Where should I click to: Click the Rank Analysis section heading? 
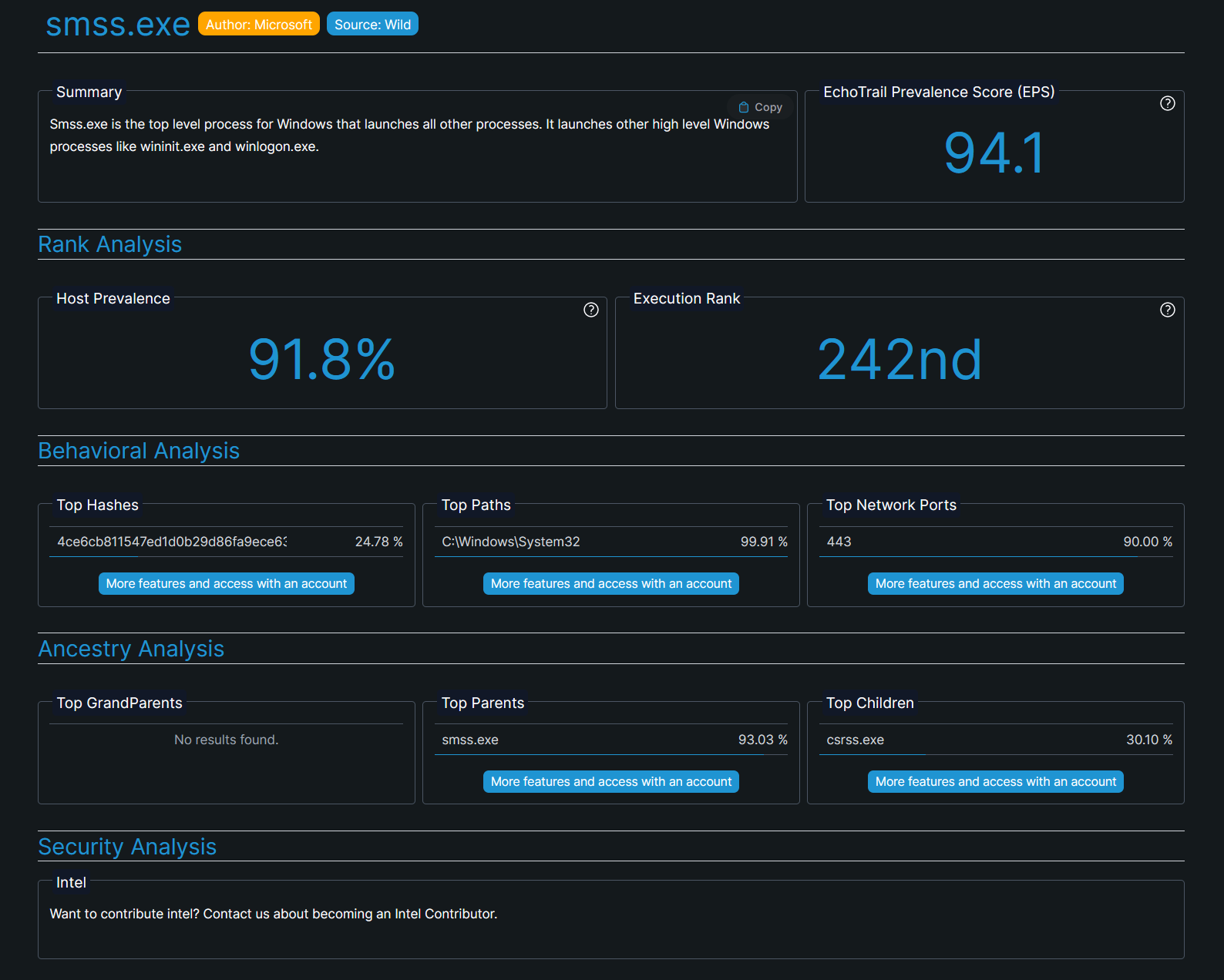(x=110, y=244)
